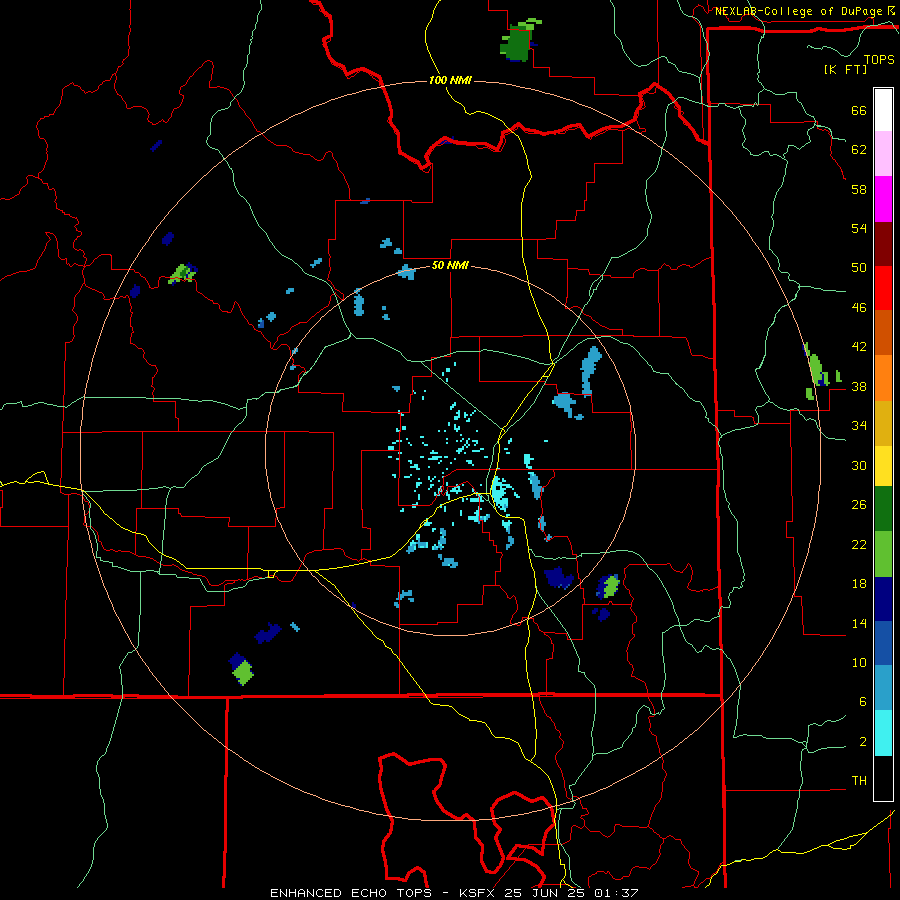Click the light green echo in the southwest

243,672
